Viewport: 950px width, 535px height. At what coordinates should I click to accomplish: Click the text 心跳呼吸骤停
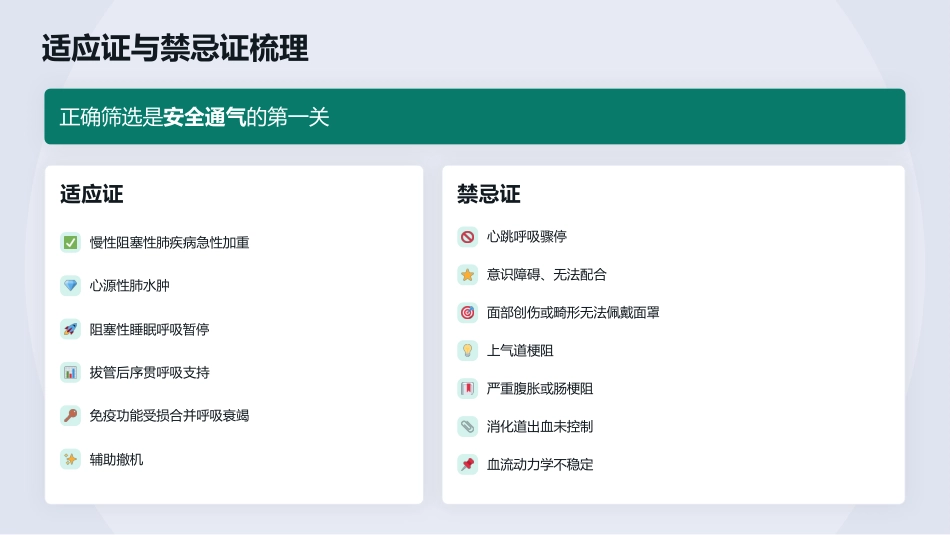tap(526, 236)
